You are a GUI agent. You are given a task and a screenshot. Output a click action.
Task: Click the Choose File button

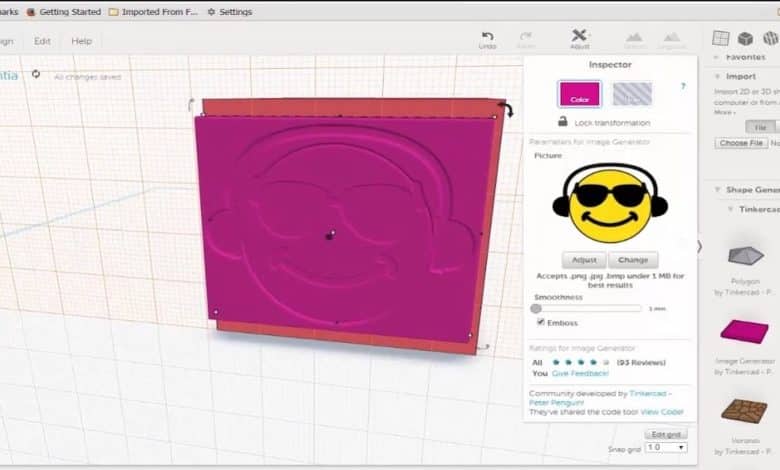pos(741,143)
